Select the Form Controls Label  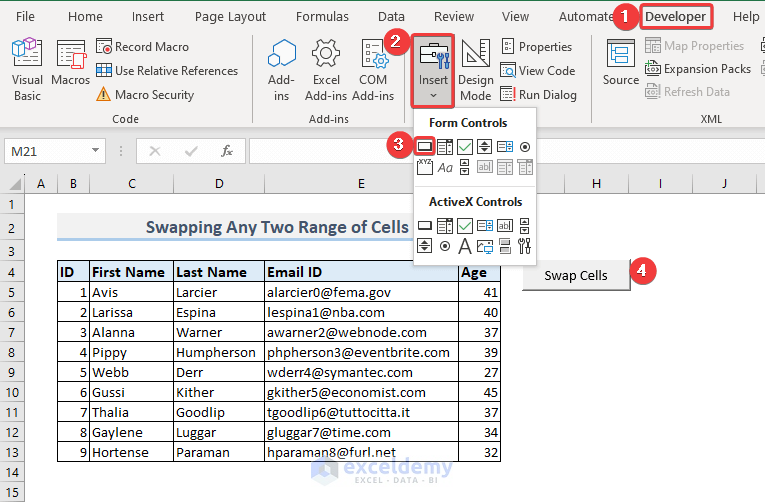pos(445,167)
